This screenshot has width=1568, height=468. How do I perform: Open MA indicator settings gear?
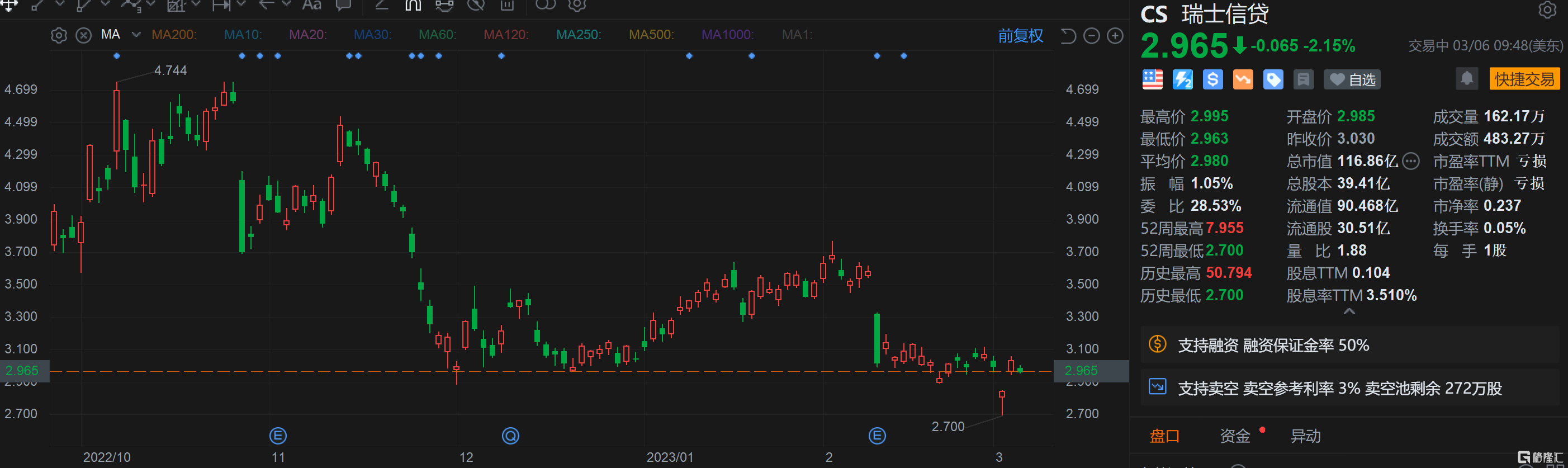[59, 35]
